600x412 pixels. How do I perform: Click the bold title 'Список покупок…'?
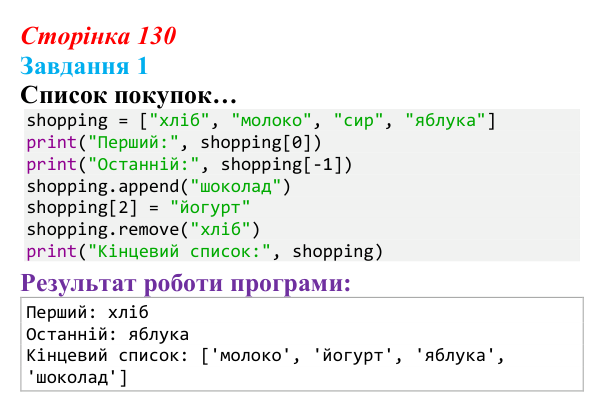(x=129, y=95)
